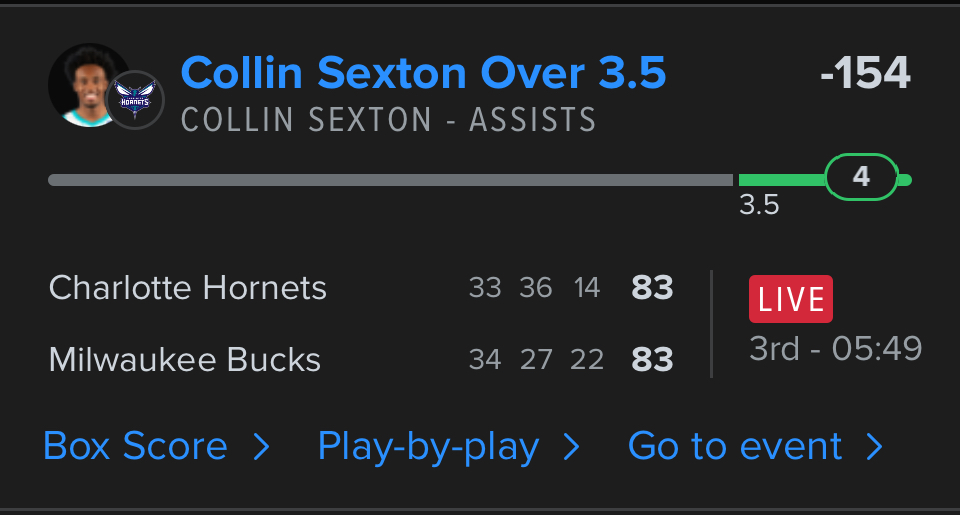Open the Play-by-play link
Screen dimensions: 960x515
click(428, 446)
